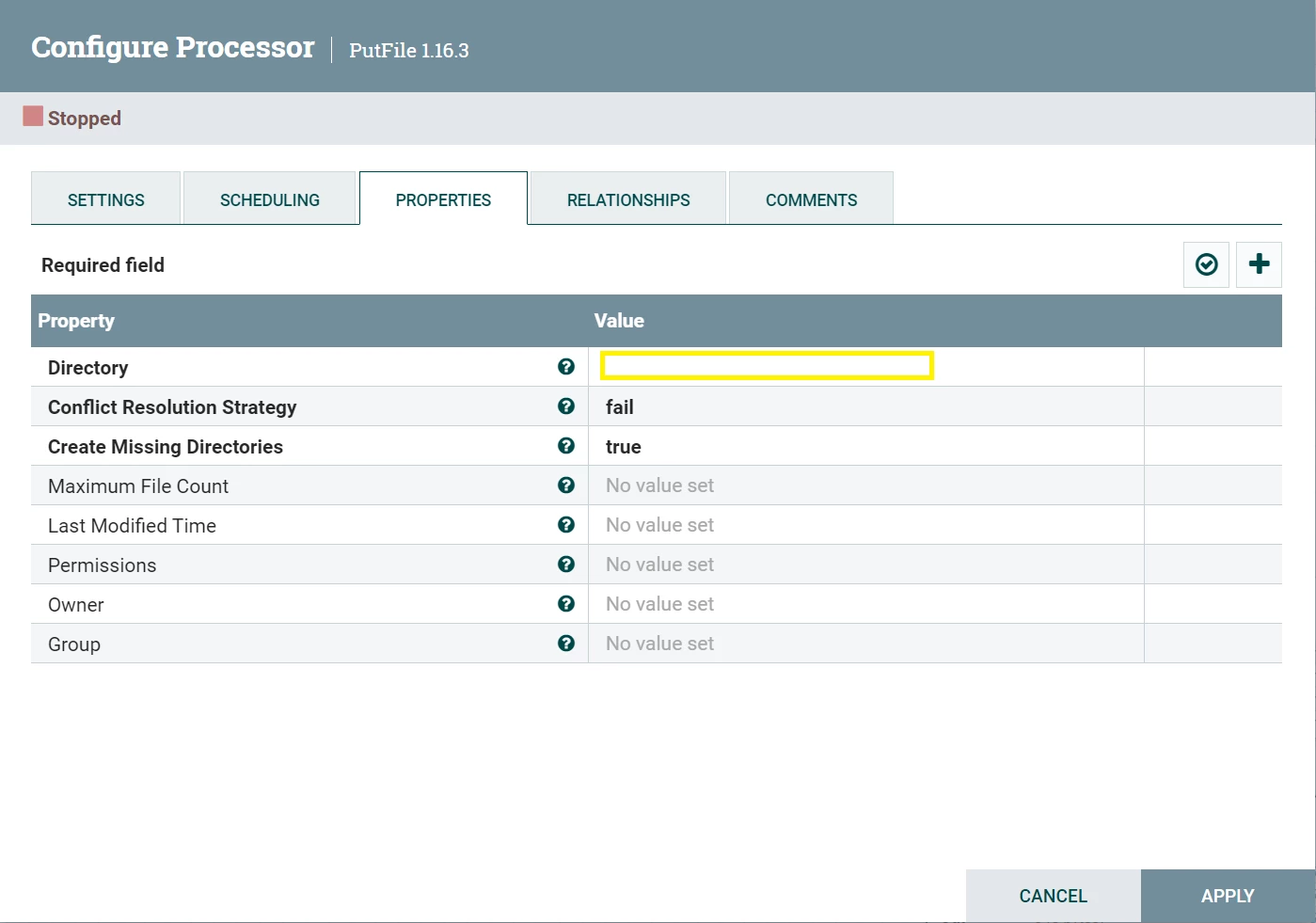Click the Property column header
This screenshot has width=1316, height=923.
(76, 321)
